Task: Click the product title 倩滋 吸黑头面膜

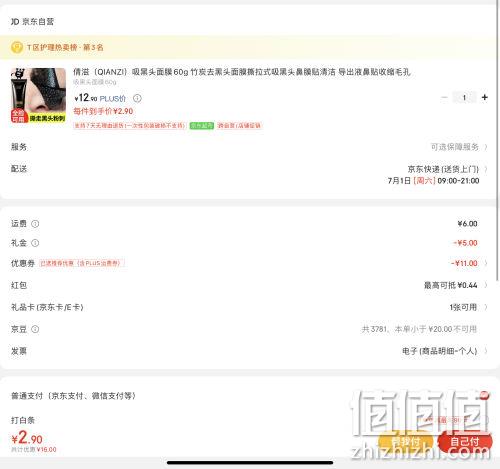Action: pyautogui.click(x=242, y=72)
